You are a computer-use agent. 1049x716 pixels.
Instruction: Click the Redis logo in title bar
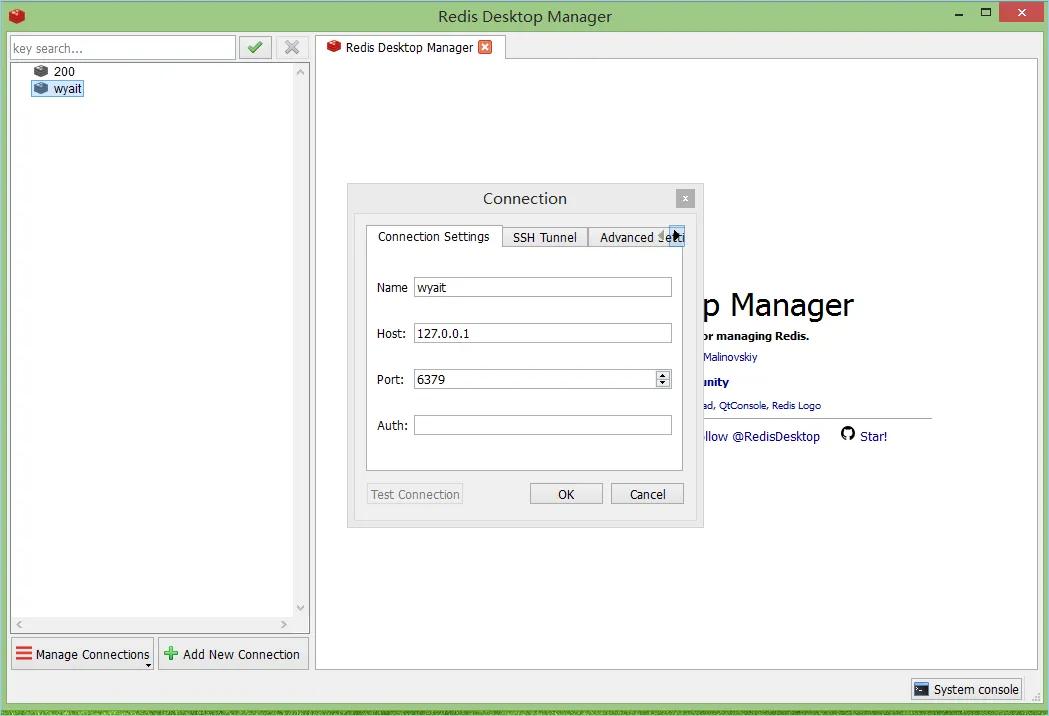(x=17, y=16)
